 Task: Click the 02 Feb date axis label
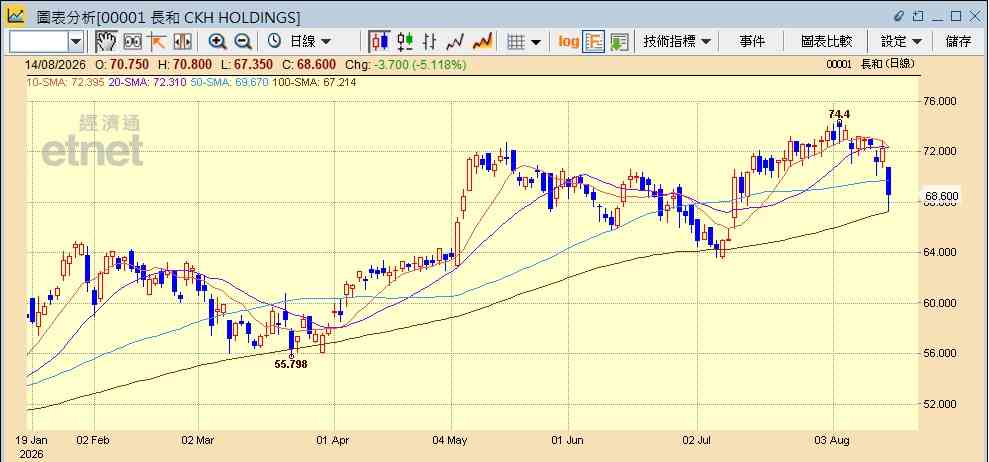click(x=93, y=440)
